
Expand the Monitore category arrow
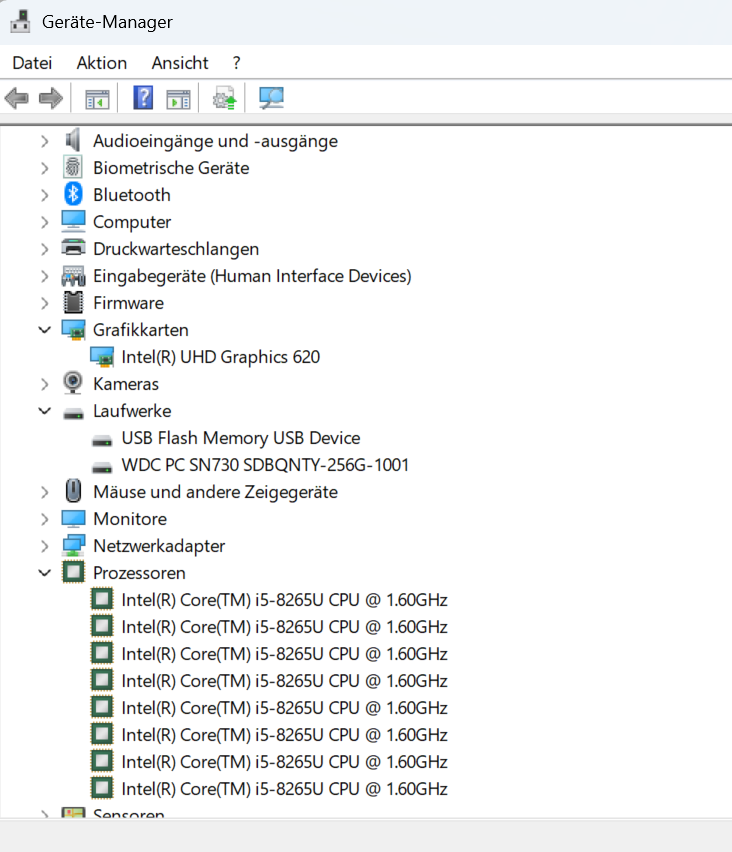coord(45,519)
